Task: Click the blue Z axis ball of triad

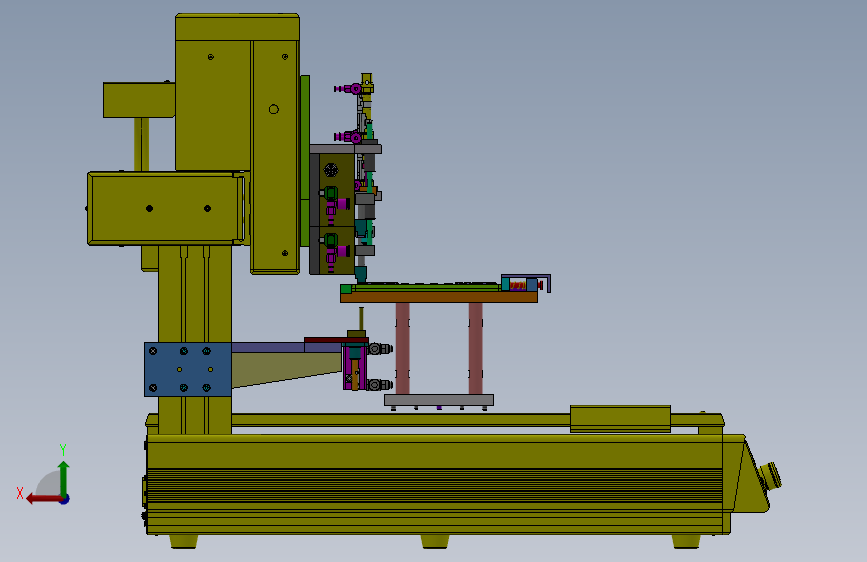Action: coord(65,499)
